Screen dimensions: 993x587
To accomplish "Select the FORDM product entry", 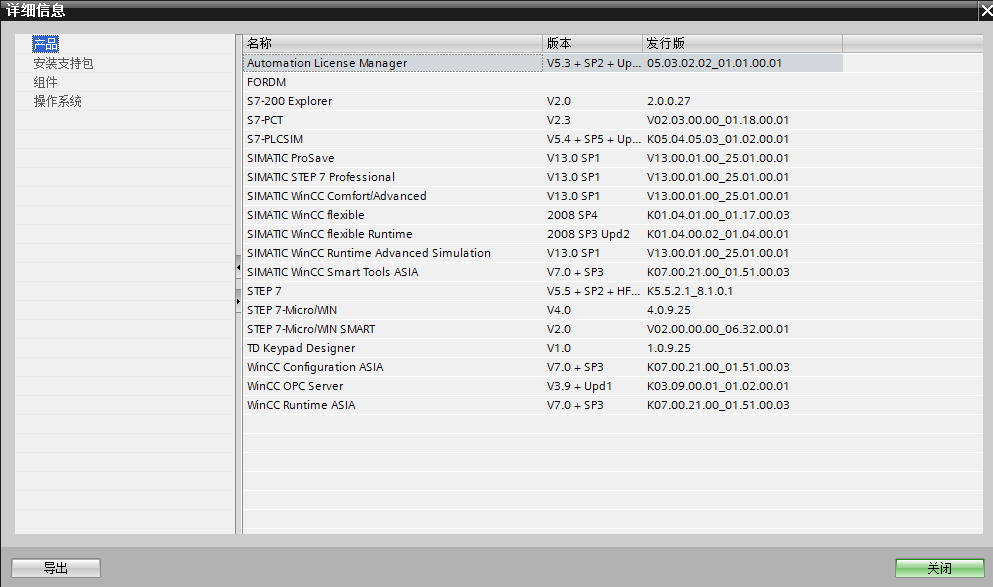I will point(267,82).
